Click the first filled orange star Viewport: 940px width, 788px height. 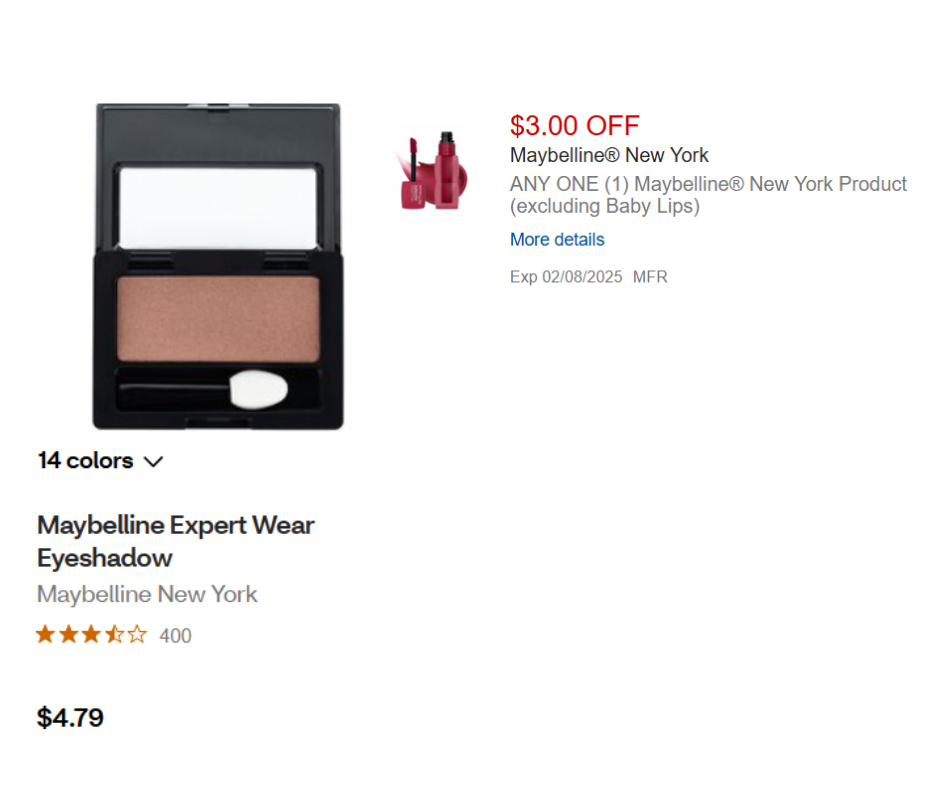(45, 635)
